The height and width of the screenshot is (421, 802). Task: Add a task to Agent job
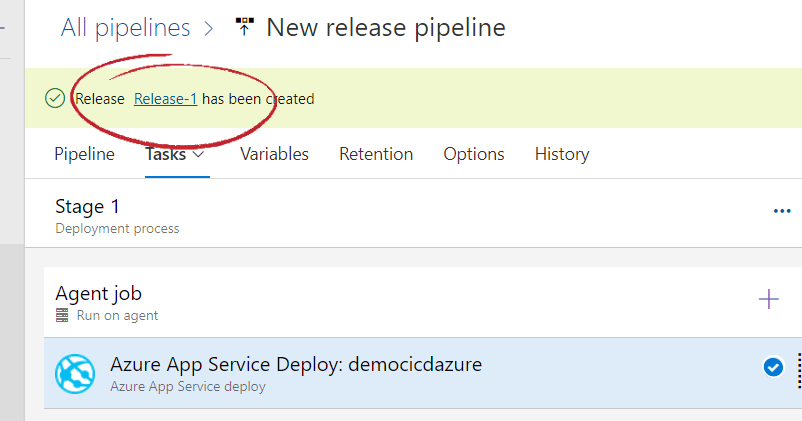(x=768, y=299)
